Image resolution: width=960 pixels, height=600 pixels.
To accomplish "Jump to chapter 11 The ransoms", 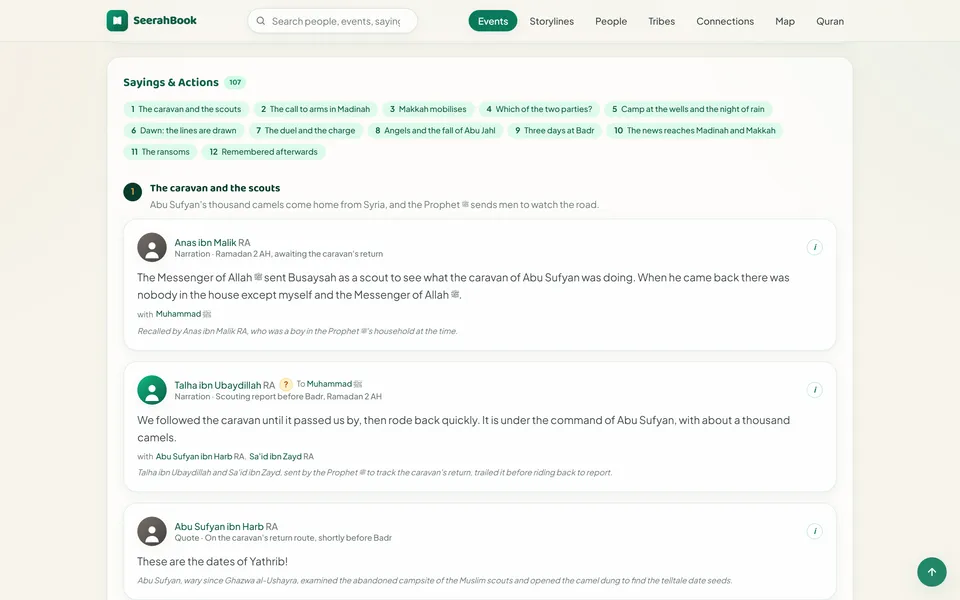I will [x=160, y=152].
